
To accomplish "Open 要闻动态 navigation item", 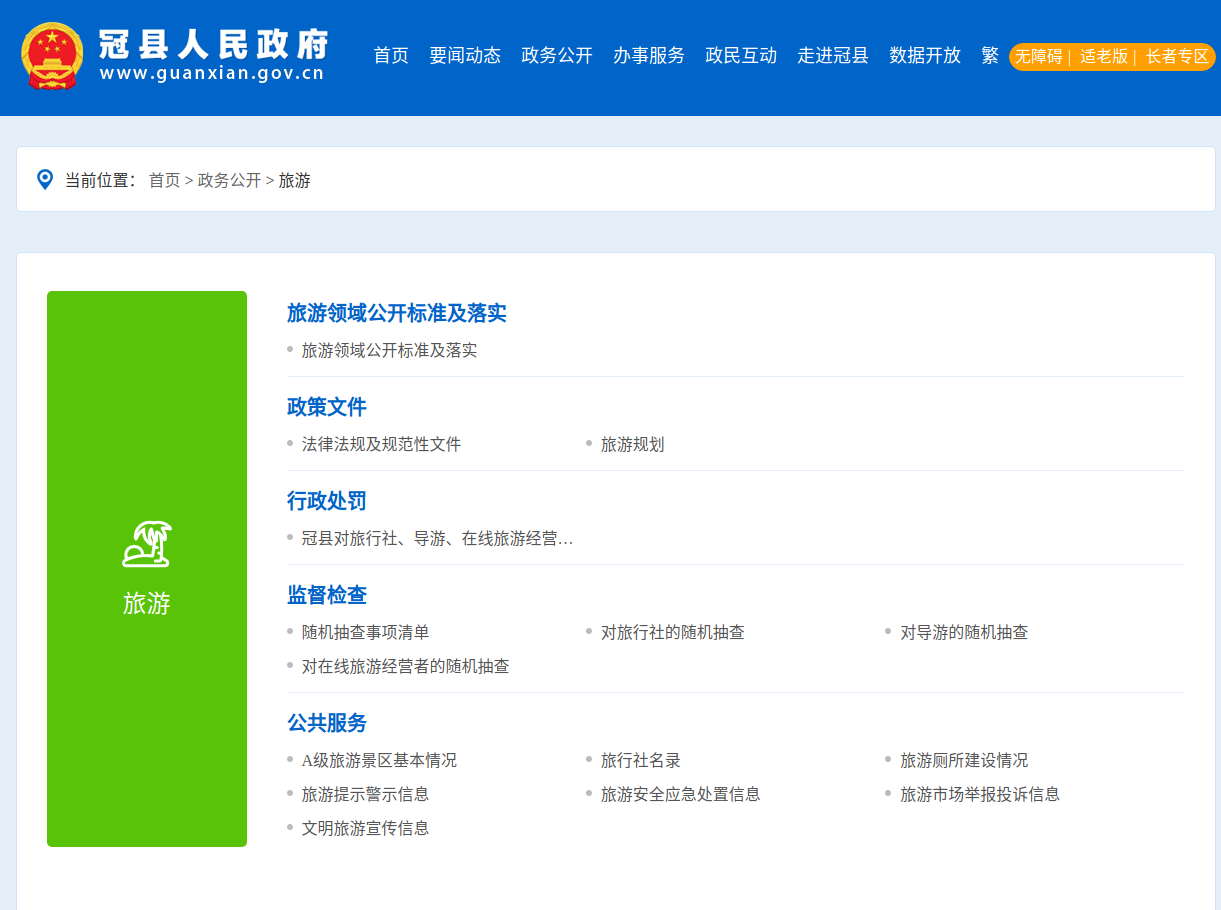I will tap(465, 56).
